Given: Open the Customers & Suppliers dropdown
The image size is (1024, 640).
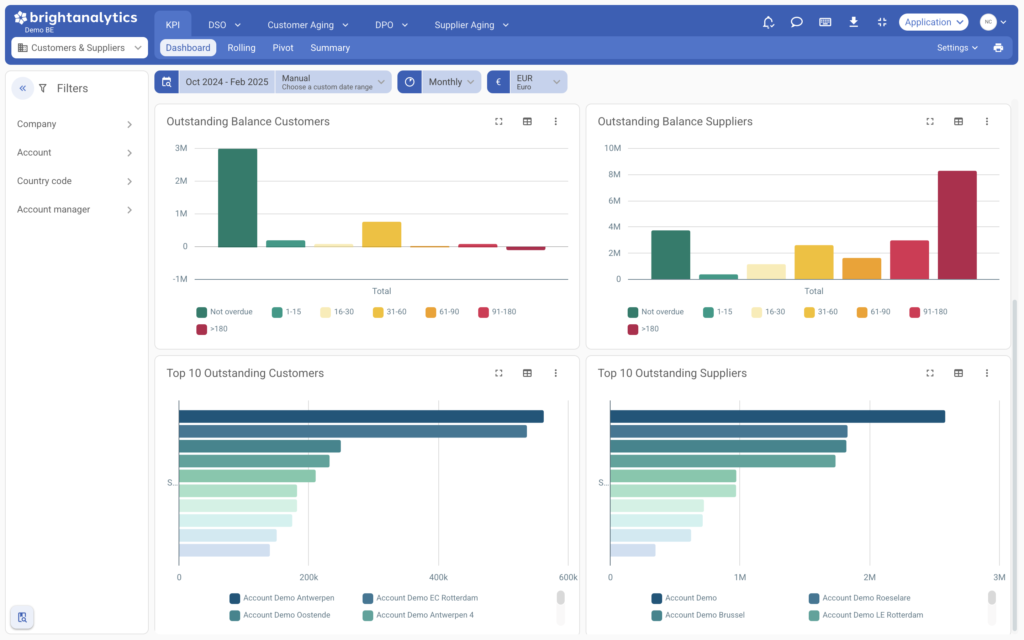Looking at the screenshot, I should pyautogui.click(x=80, y=48).
